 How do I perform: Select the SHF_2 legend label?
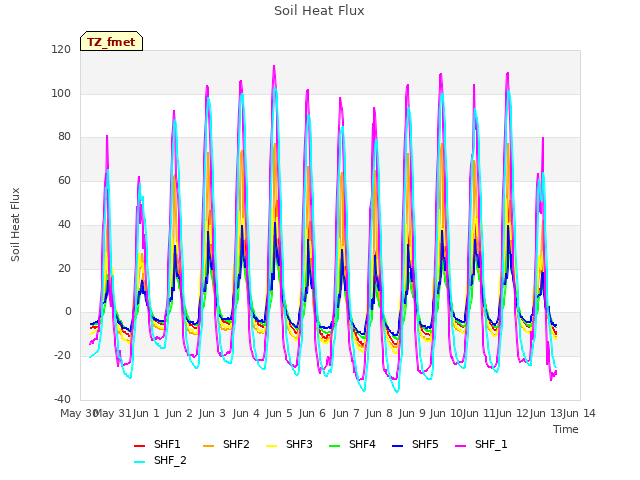(170, 460)
